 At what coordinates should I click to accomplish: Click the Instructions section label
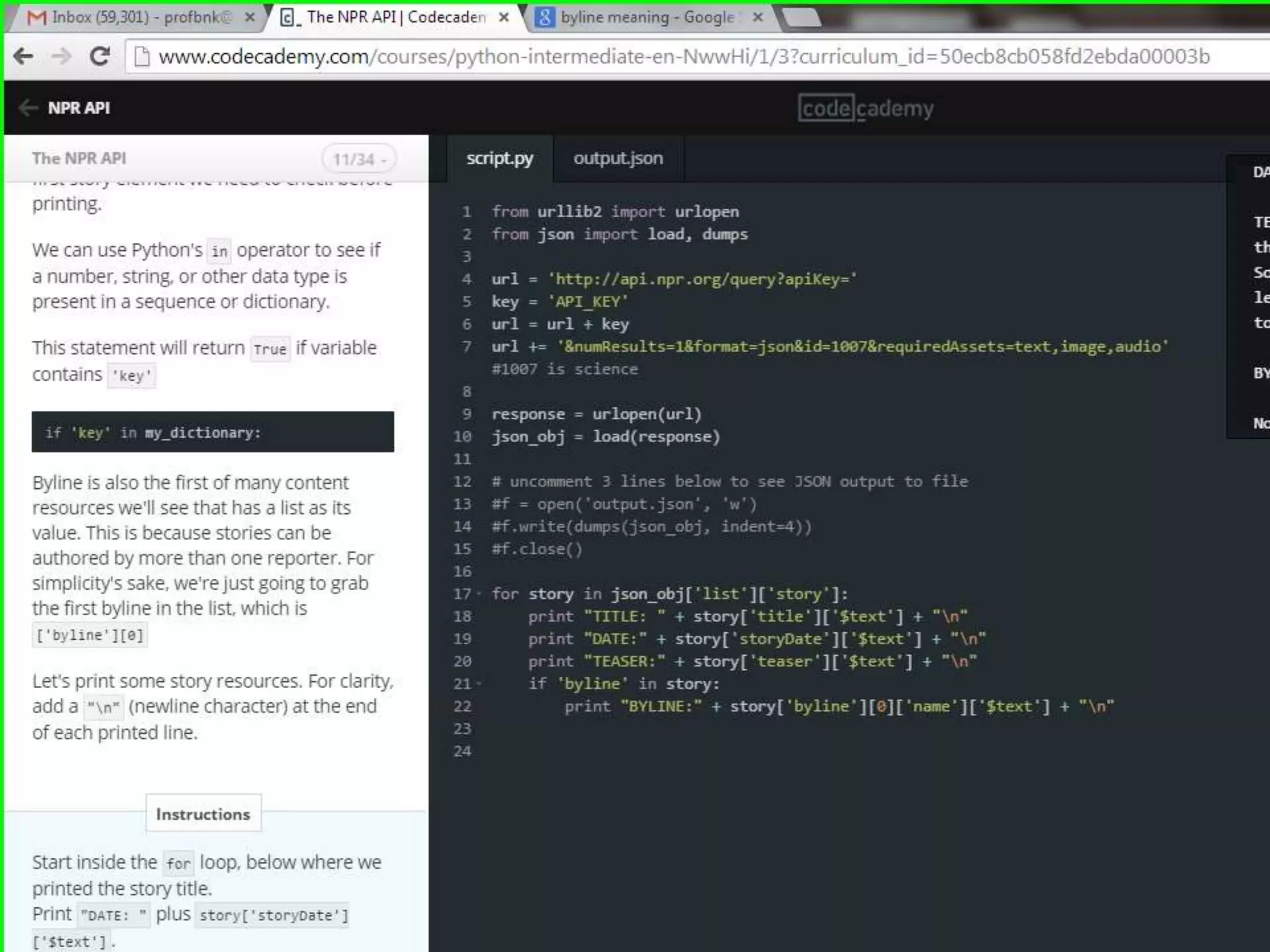(x=203, y=814)
